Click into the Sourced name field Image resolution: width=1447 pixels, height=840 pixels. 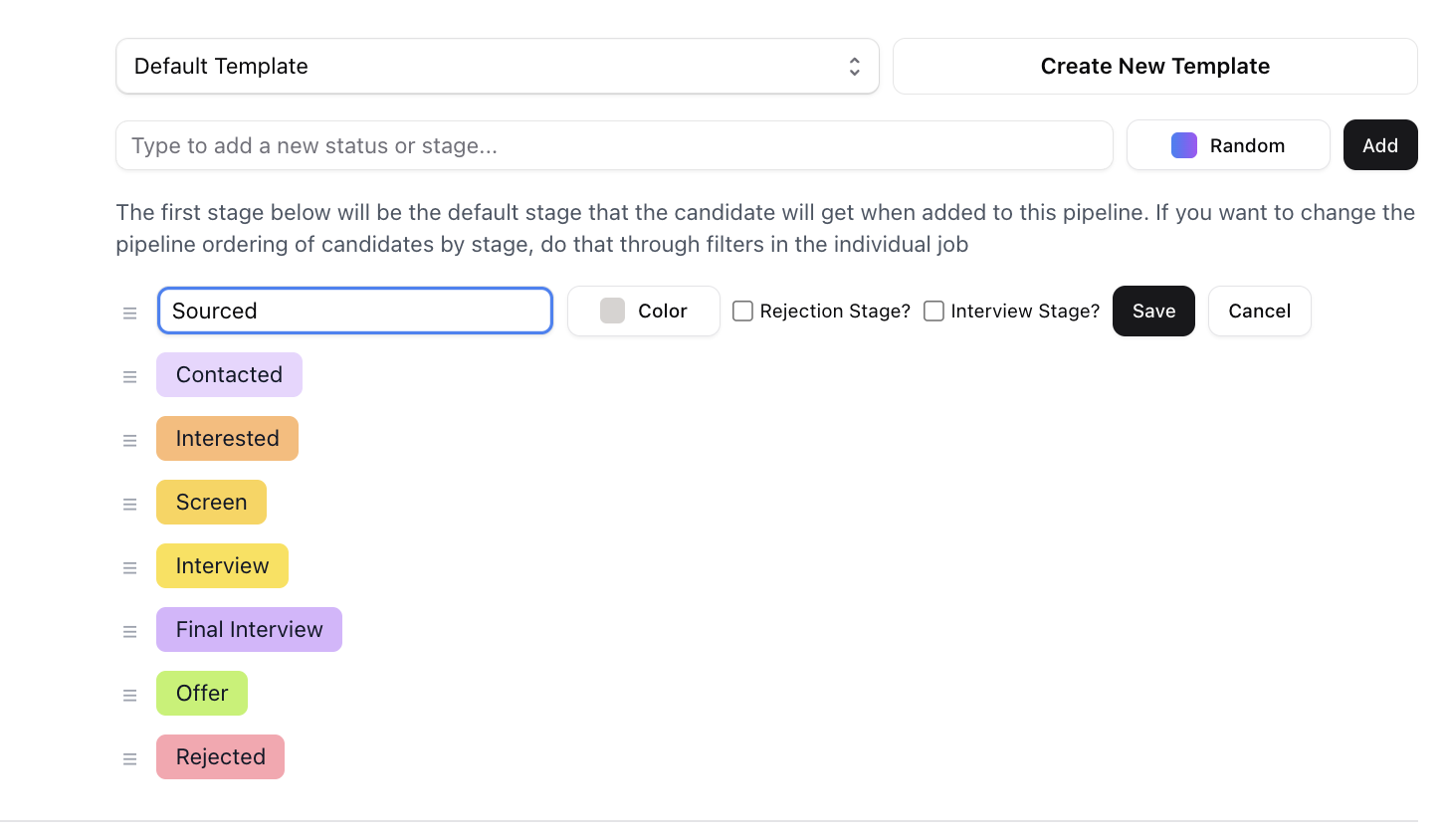point(355,311)
